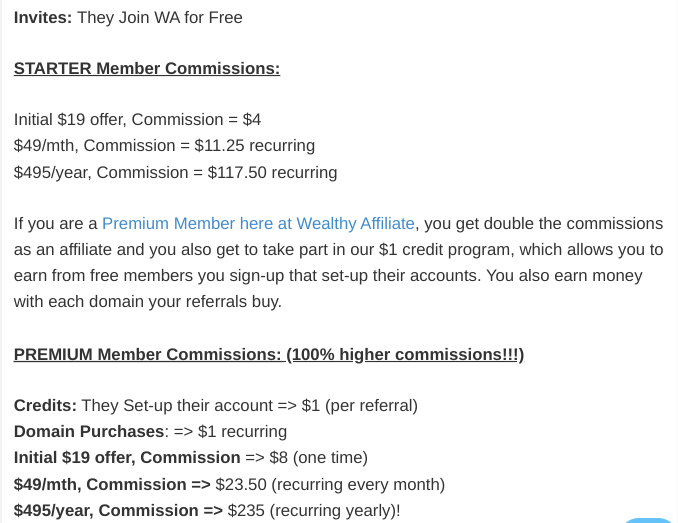Click bold 'Initial $19 offer, Commission' label
Image resolution: width=678 pixels, height=523 pixels.
click(x=127, y=457)
